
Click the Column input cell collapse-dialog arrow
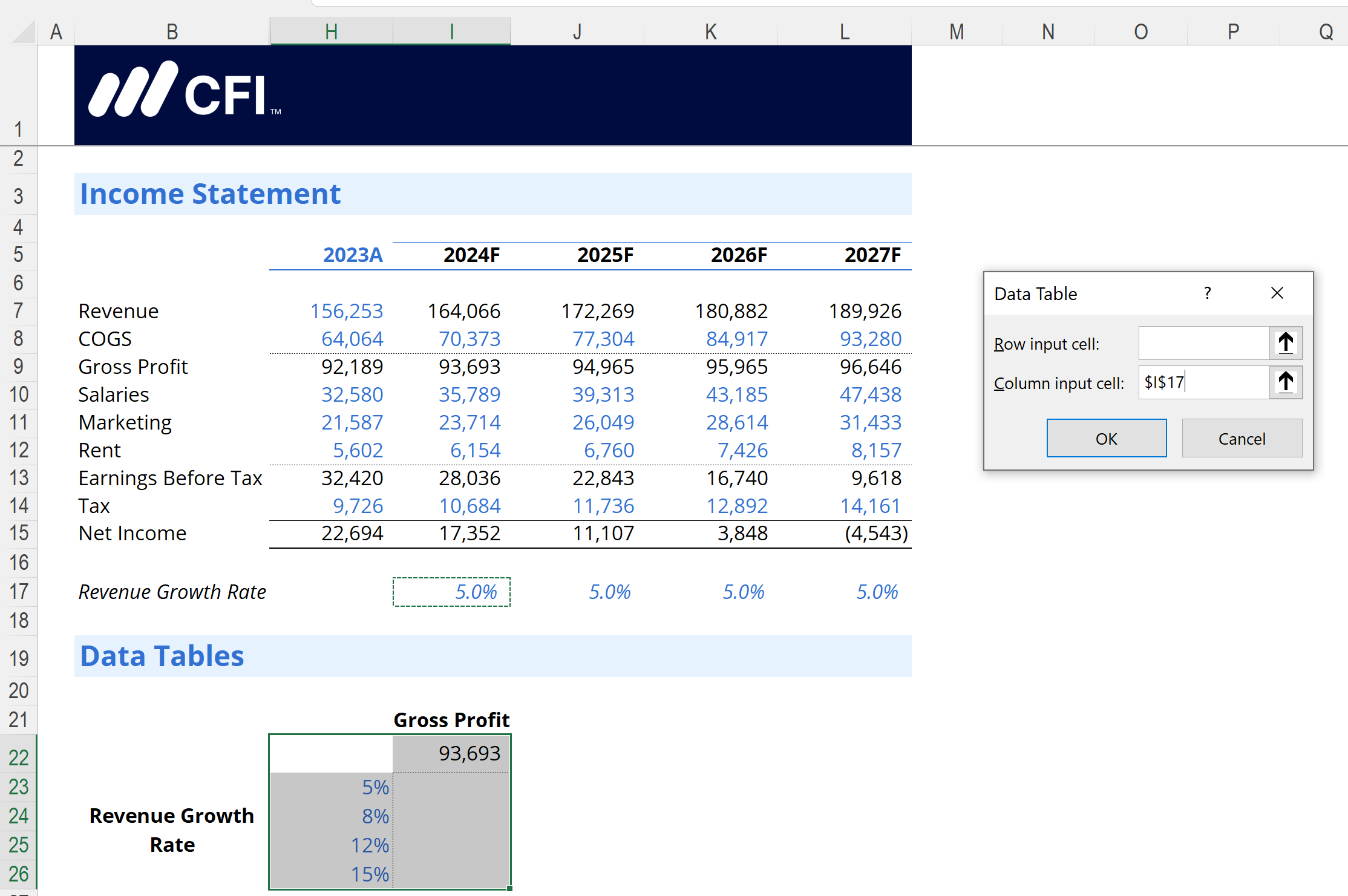coord(1285,382)
